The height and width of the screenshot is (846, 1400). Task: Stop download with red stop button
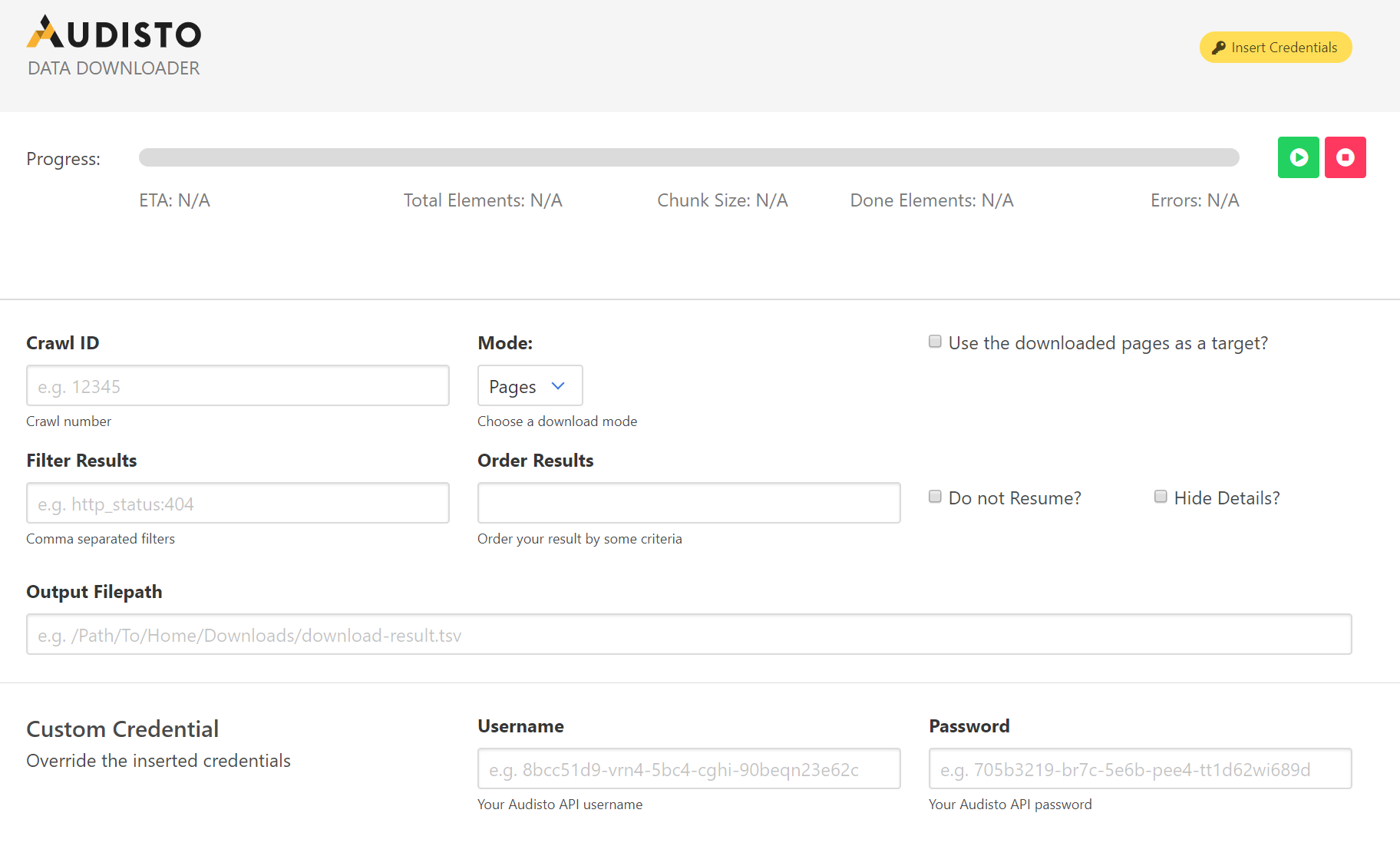click(1345, 157)
